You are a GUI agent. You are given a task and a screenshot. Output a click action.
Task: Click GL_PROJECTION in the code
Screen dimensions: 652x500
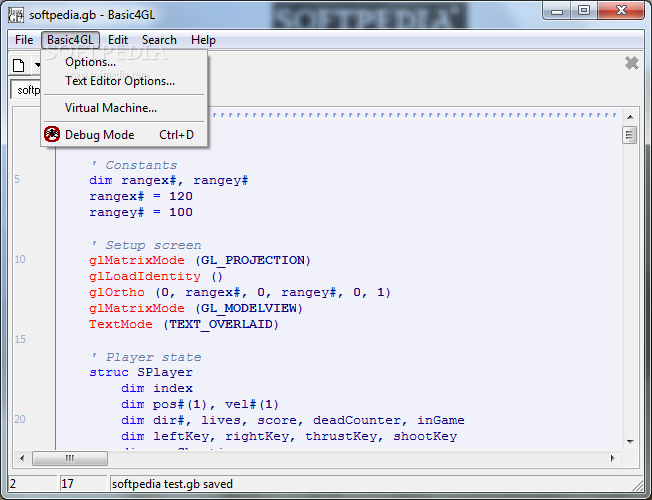coord(253,260)
